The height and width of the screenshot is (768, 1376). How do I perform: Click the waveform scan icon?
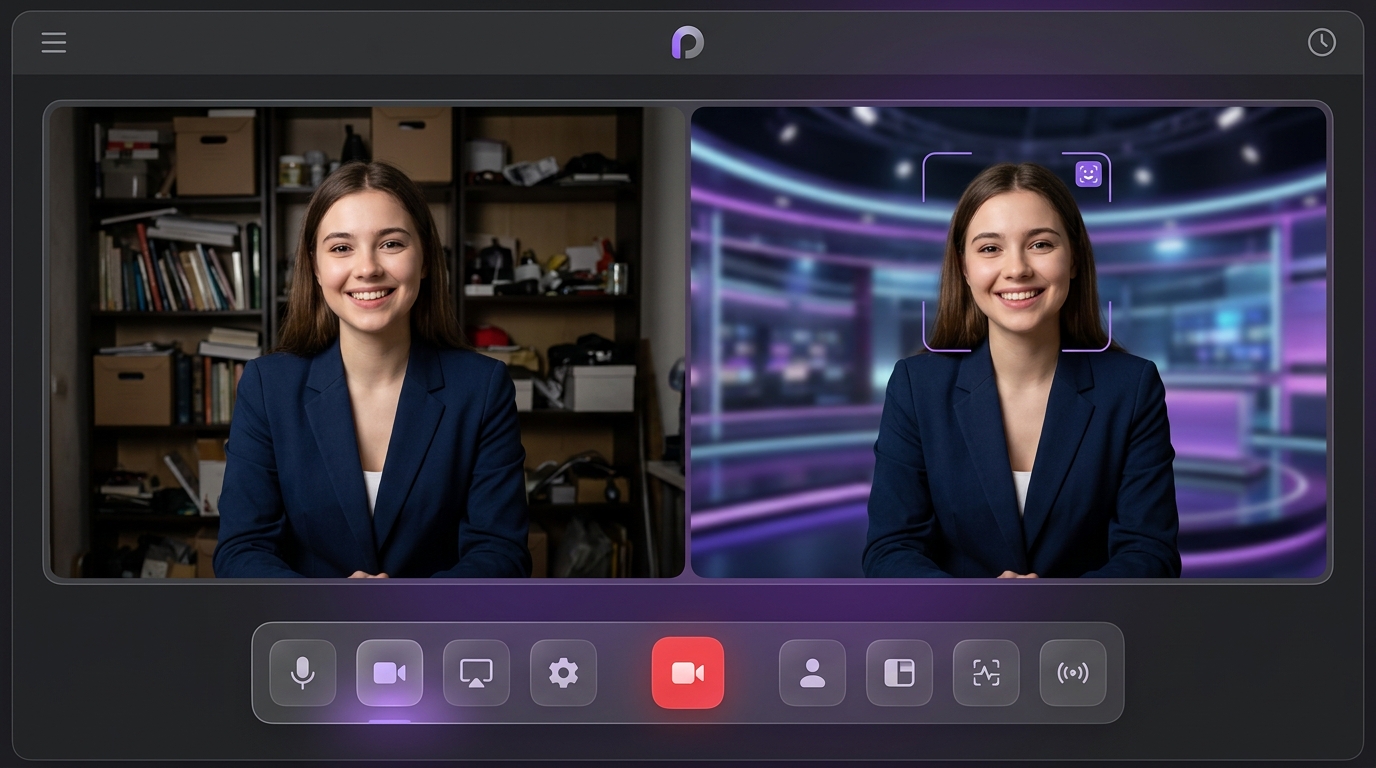[986, 673]
